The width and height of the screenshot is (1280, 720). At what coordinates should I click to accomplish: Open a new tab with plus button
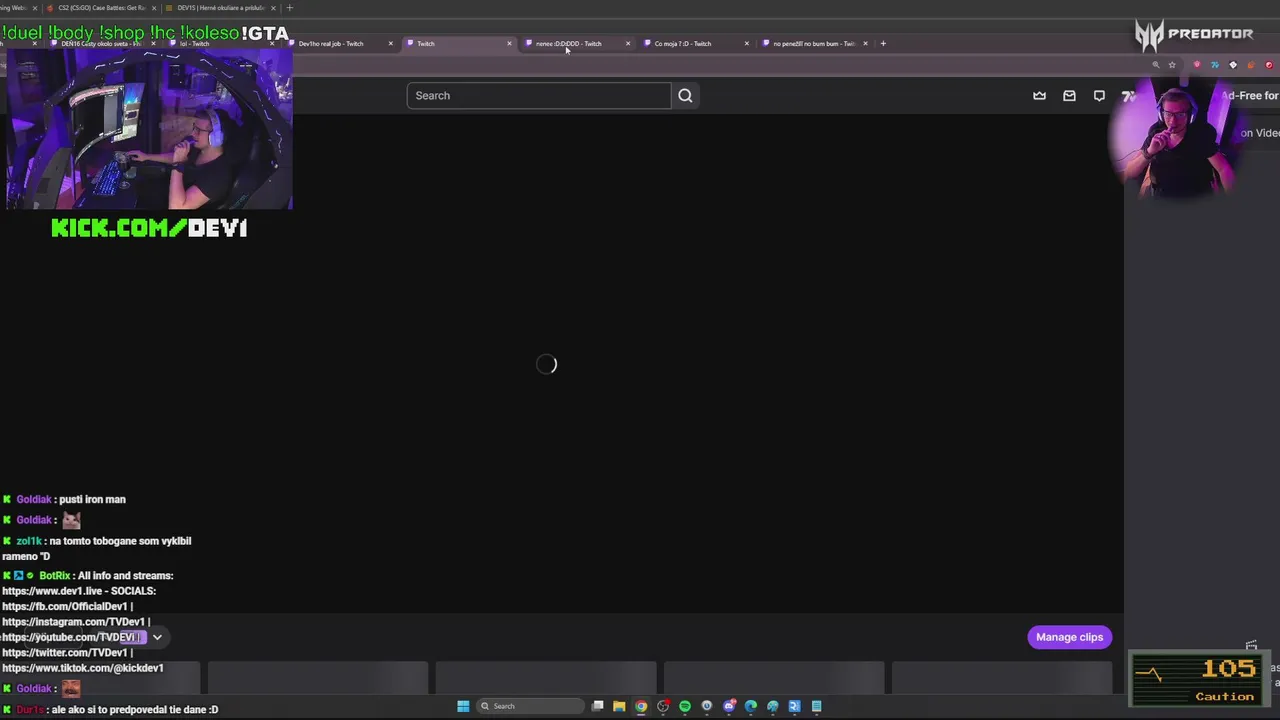click(883, 44)
